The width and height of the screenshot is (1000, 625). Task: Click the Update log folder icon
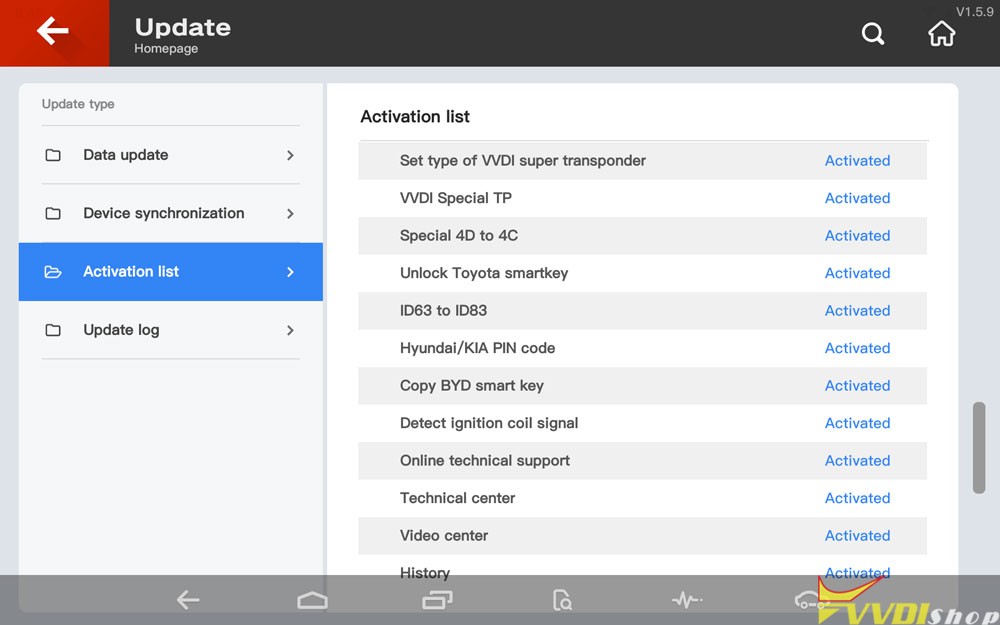tap(53, 330)
